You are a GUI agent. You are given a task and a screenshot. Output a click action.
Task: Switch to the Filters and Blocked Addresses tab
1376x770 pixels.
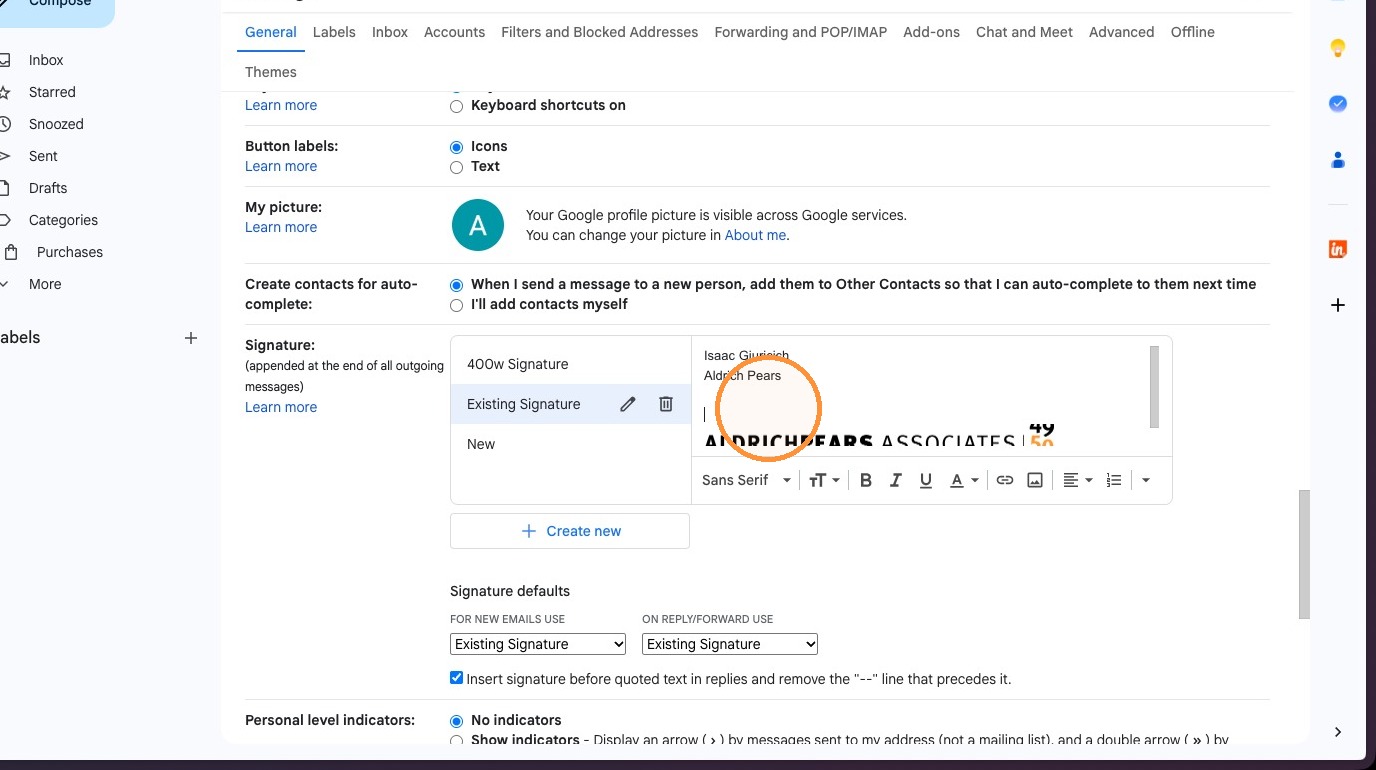pyautogui.click(x=599, y=32)
